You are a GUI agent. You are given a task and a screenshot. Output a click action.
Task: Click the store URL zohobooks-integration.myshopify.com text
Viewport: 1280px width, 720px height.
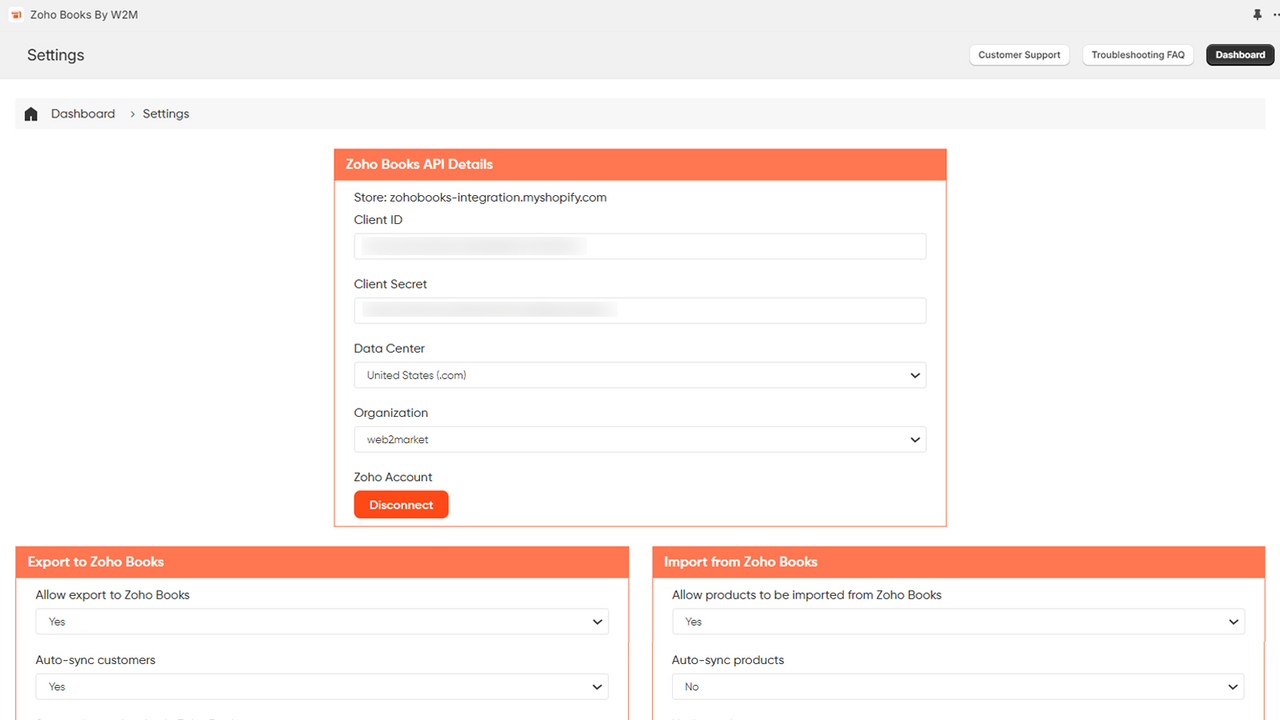pos(498,197)
